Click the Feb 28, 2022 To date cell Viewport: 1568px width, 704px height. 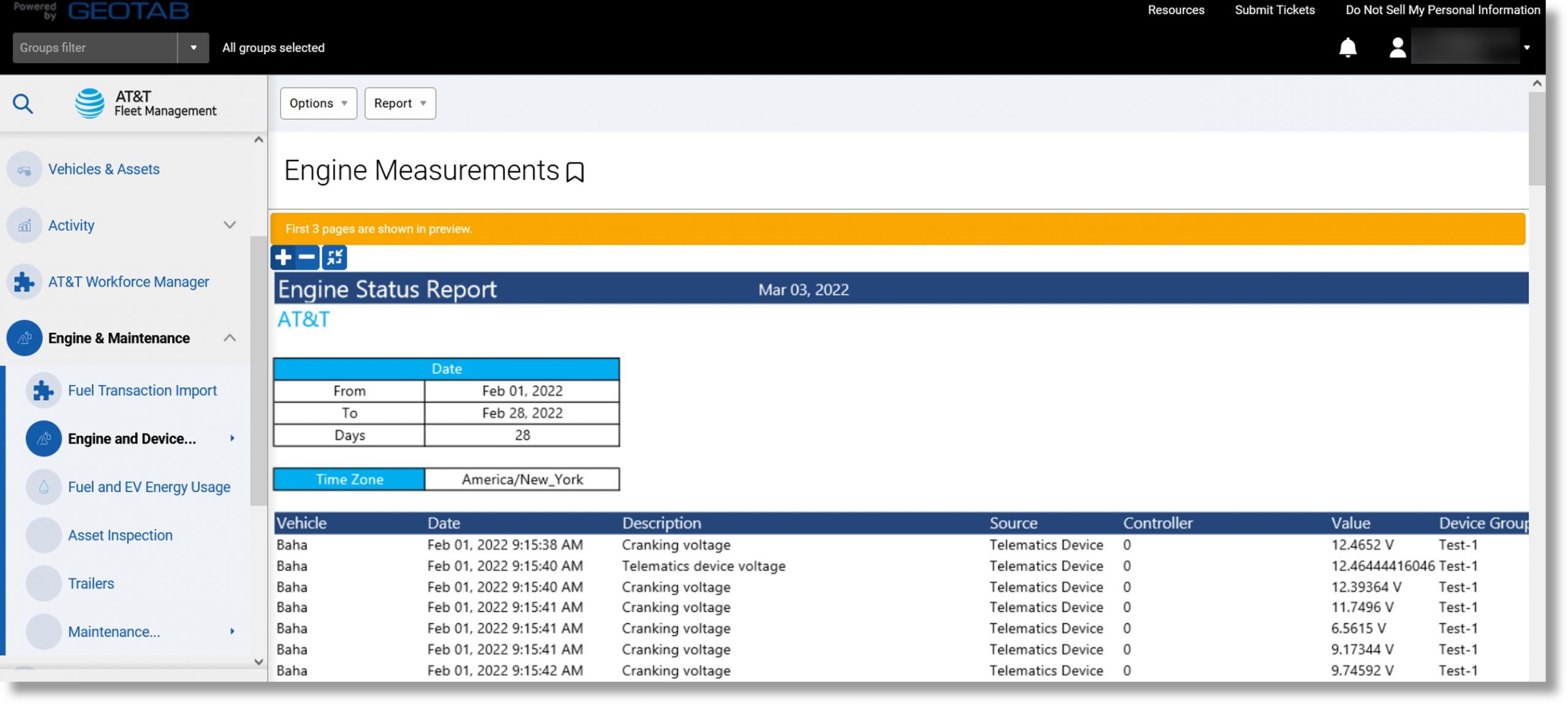[522, 413]
